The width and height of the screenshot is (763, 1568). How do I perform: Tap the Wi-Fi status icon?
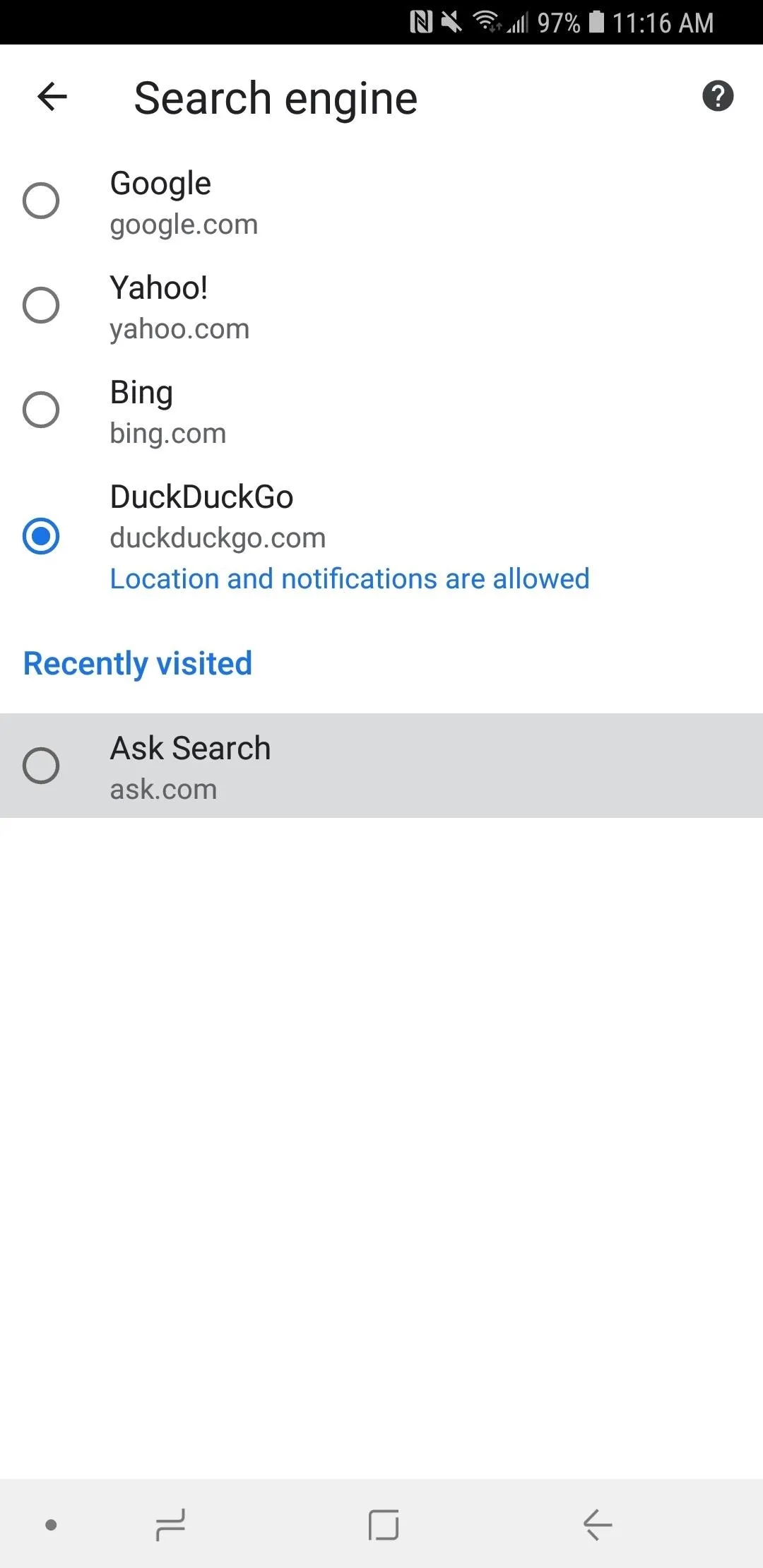486,22
